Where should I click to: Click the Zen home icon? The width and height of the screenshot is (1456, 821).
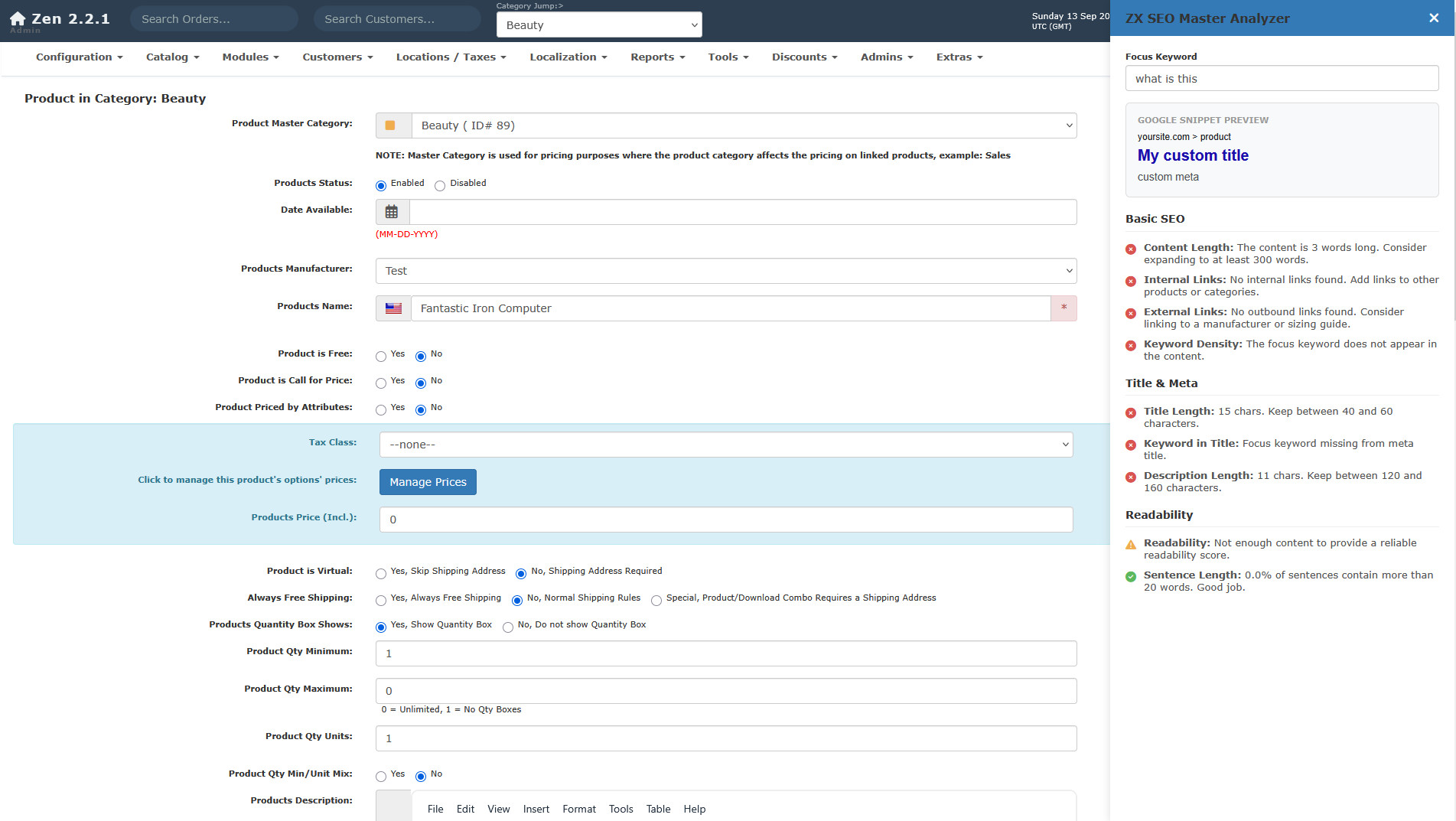[x=18, y=19]
